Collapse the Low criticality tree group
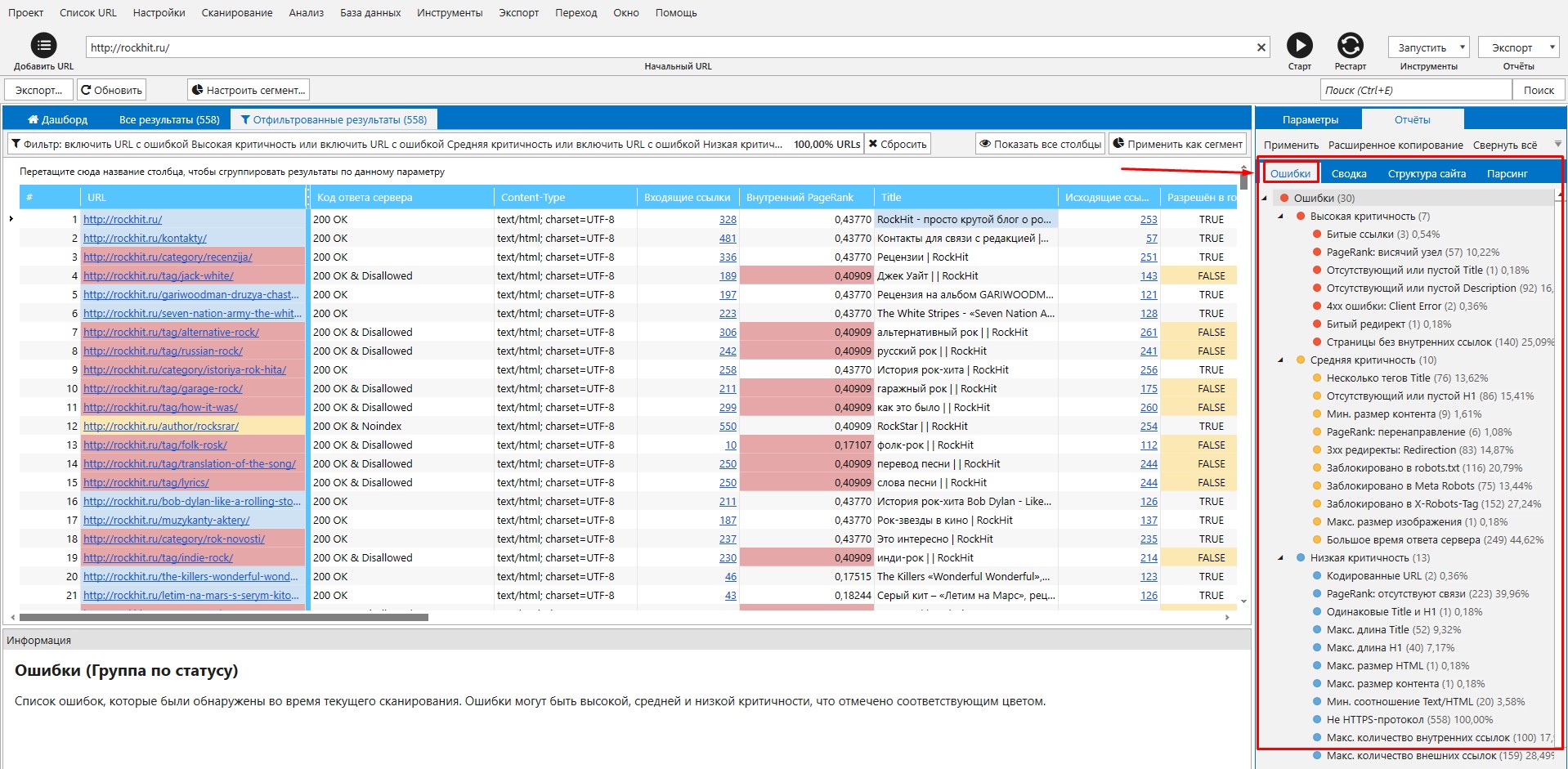 point(1281,558)
